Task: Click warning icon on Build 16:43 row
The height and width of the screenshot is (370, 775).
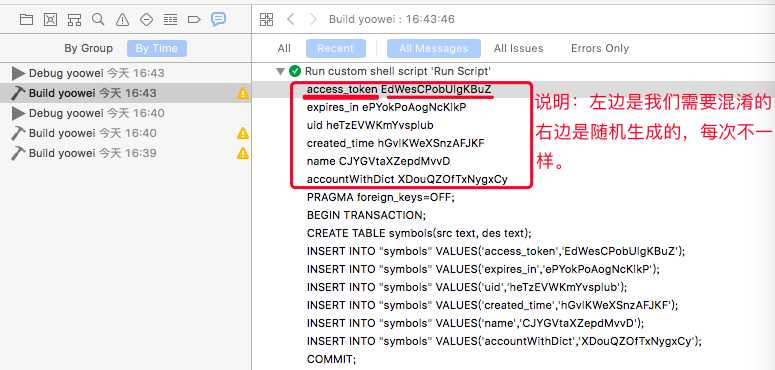Action: pyautogui.click(x=243, y=93)
